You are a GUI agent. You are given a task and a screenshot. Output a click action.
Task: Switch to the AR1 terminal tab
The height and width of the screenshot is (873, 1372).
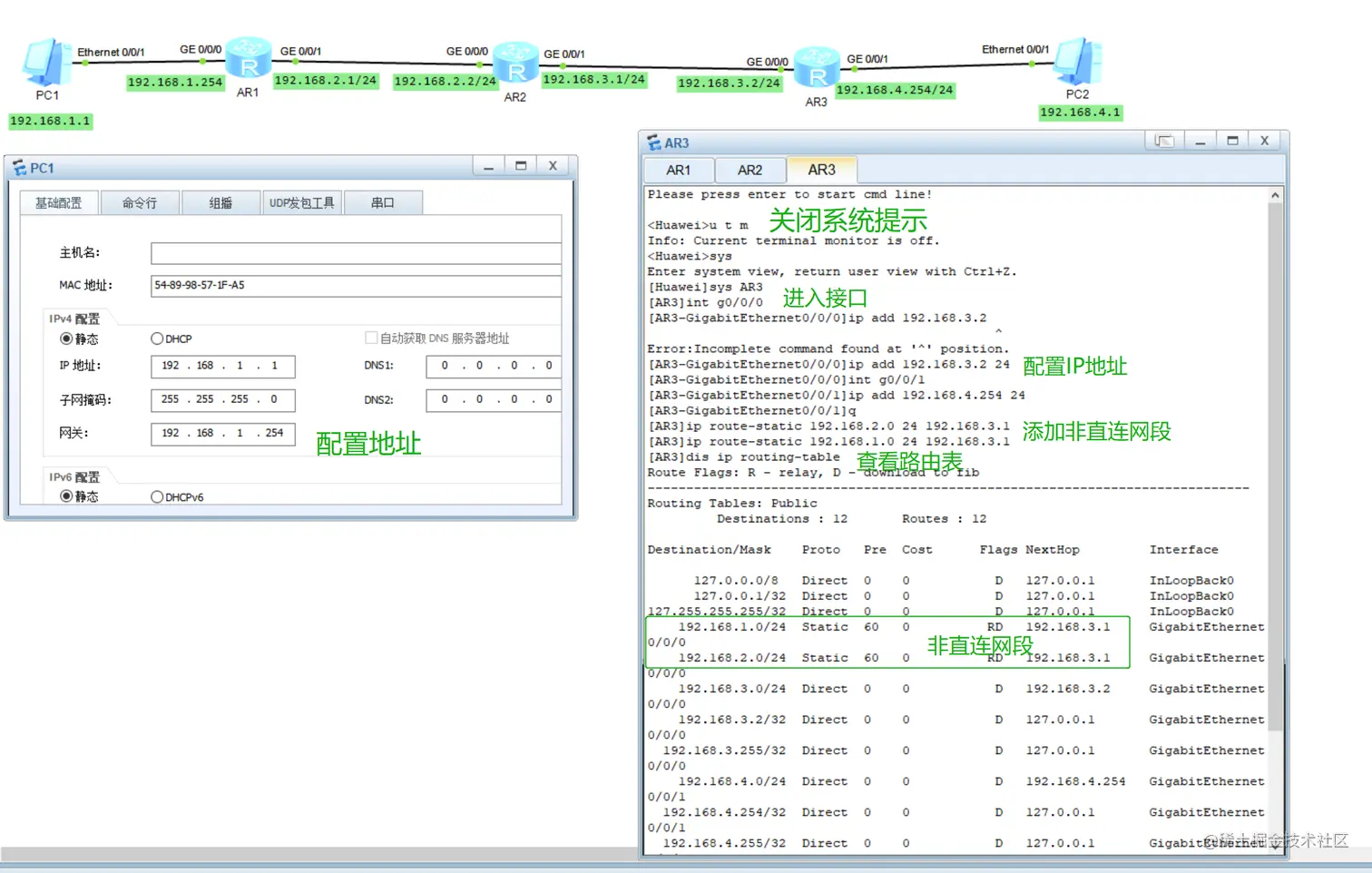pos(678,170)
